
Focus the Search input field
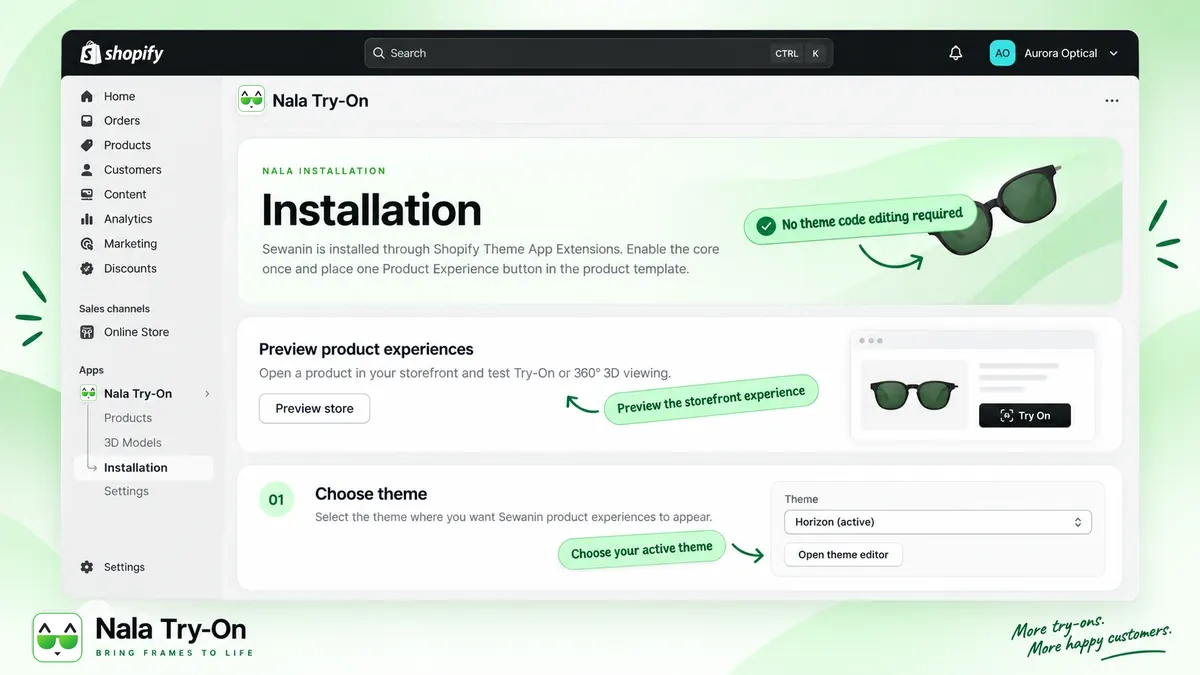pyautogui.click(x=598, y=53)
